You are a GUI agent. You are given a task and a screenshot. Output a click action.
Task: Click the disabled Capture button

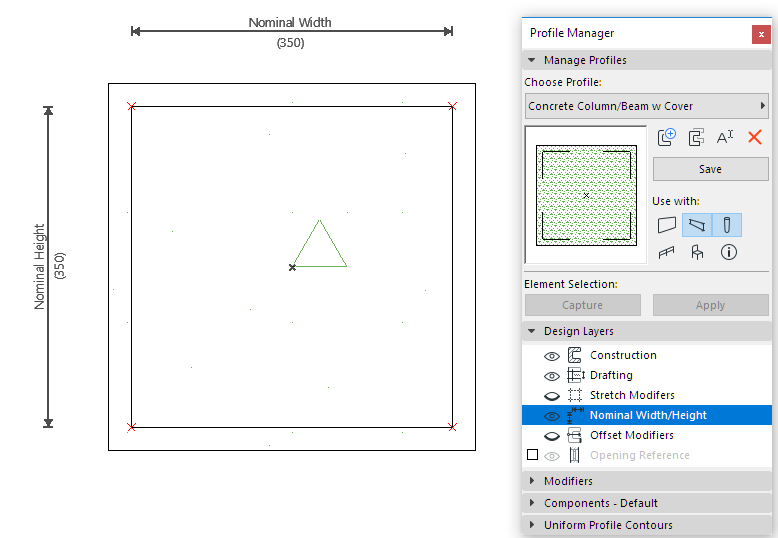click(x=583, y=305)
